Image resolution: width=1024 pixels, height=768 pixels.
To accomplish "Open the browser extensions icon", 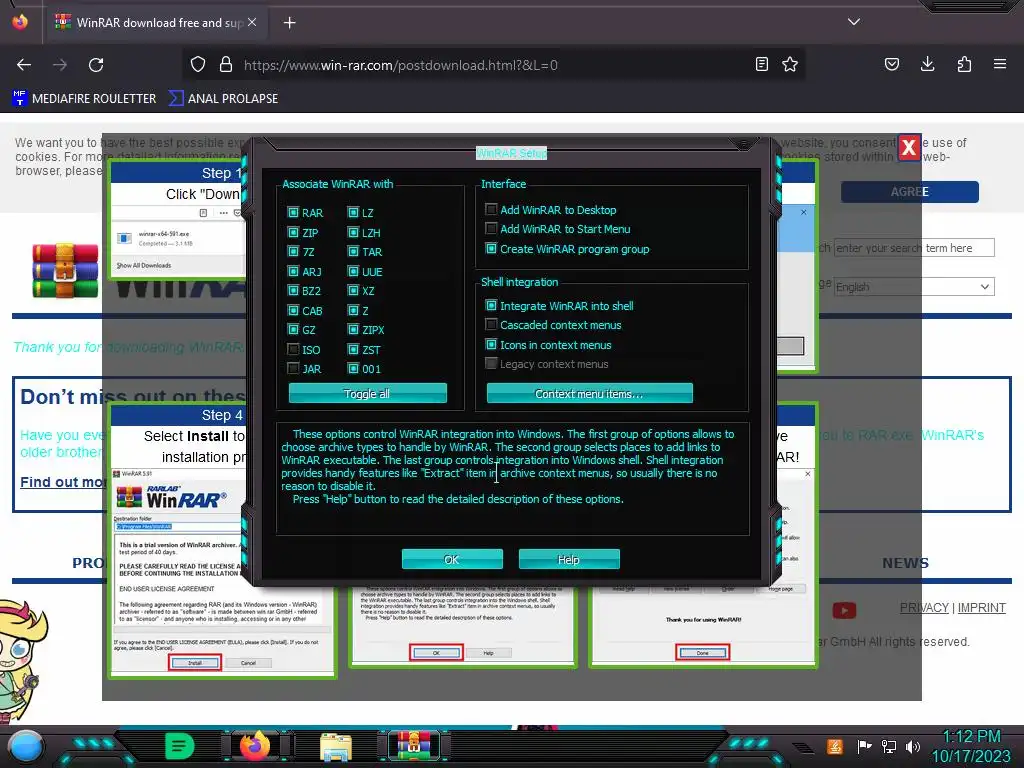I will click(x=964, y=64).
